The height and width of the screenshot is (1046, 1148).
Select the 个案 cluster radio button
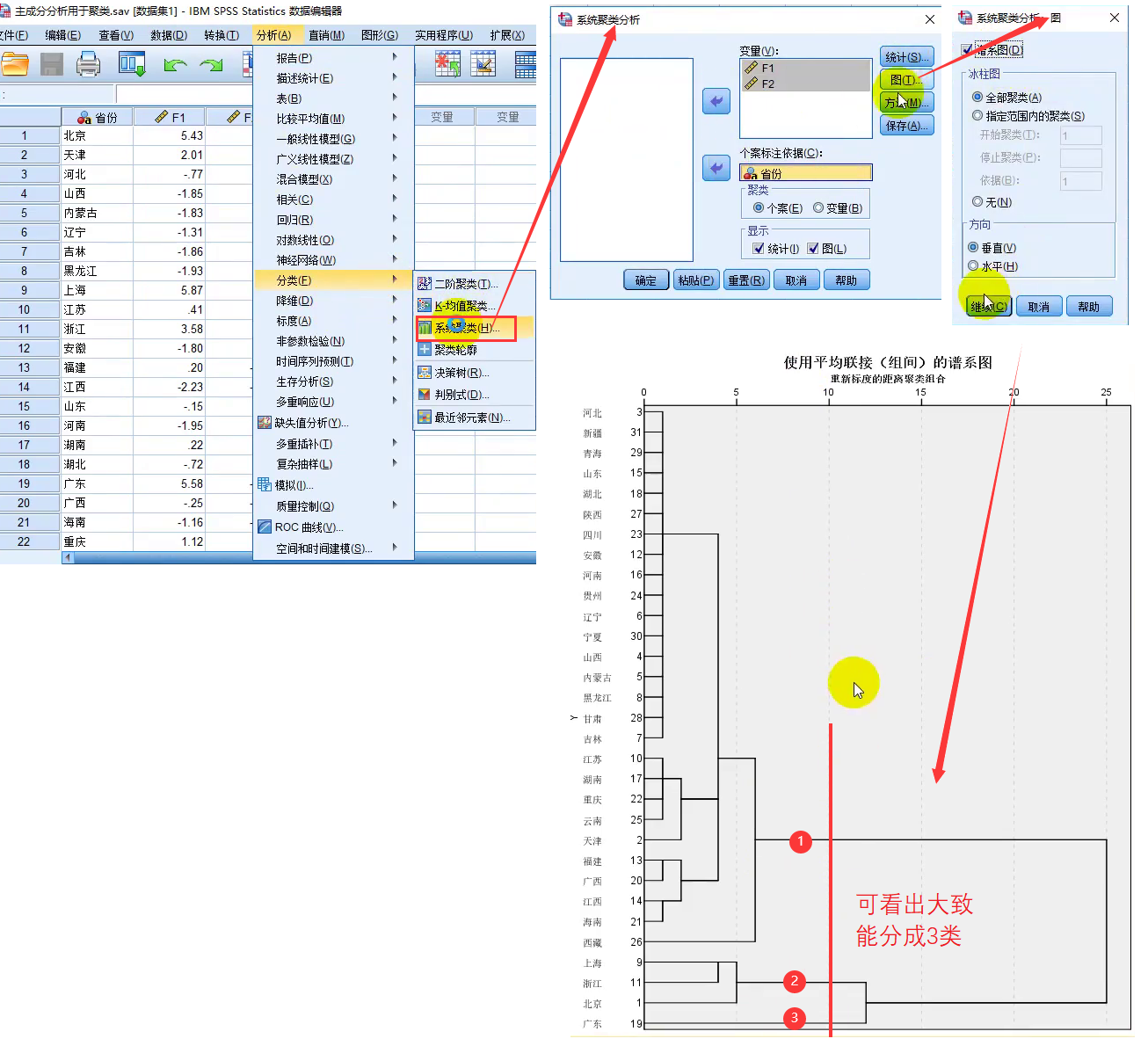coord(759,207)
